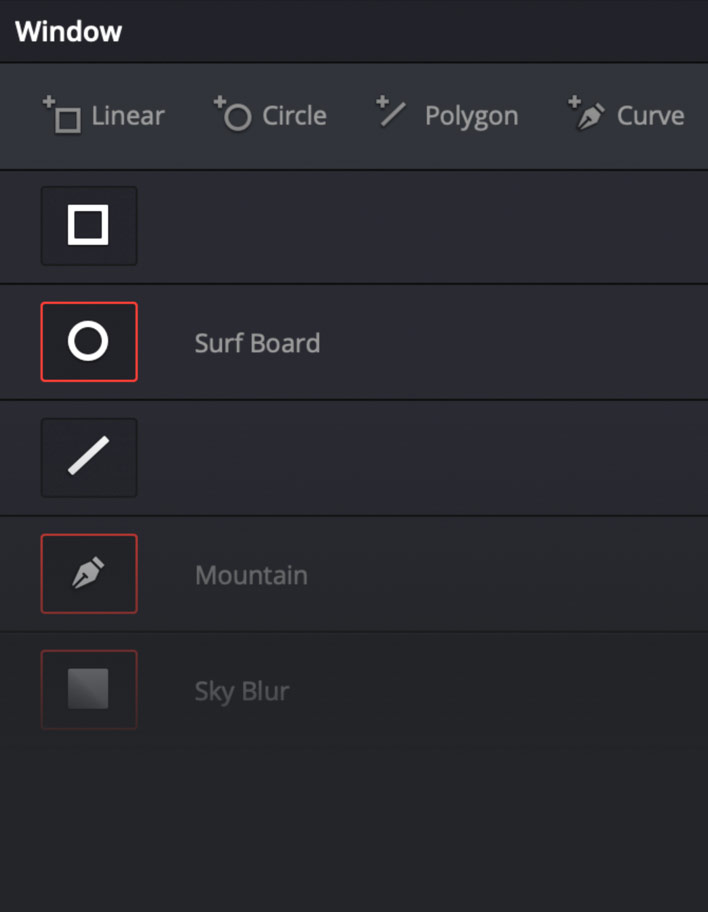
Task: Disable the Surf Board circle window
Action: pyautogui.click(x=89, y=342)
